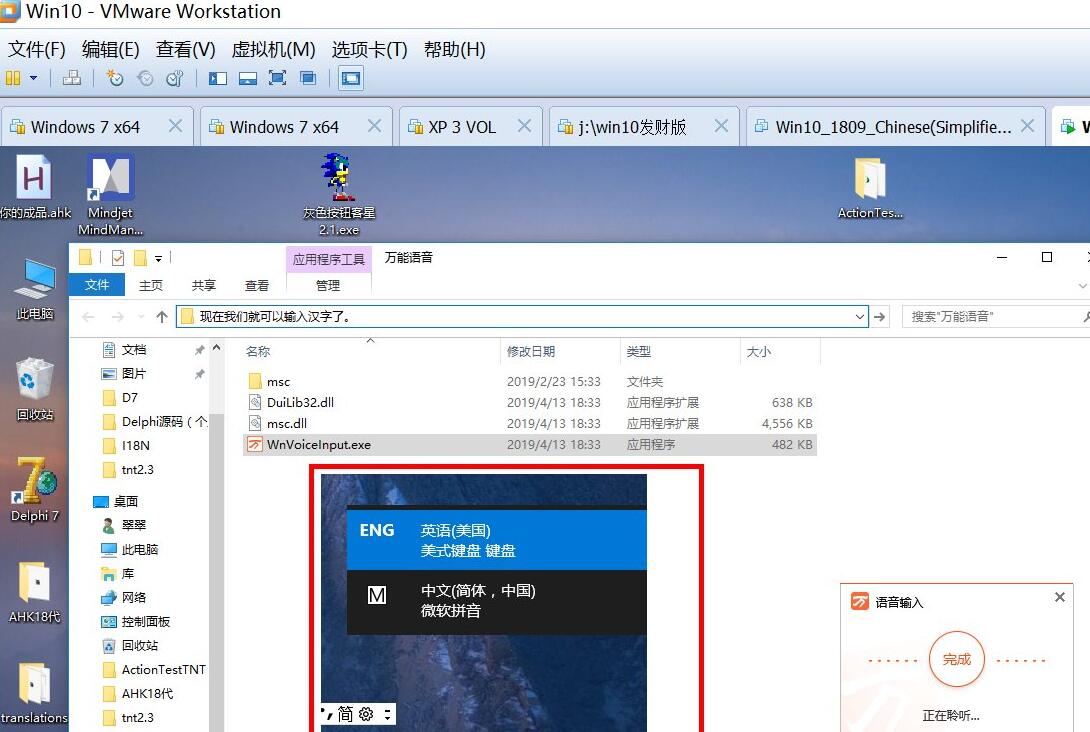The width and height of the screenshot is (1090, 732).
Task: Click the 完成 button in voice input
Action: pos(956,659)
